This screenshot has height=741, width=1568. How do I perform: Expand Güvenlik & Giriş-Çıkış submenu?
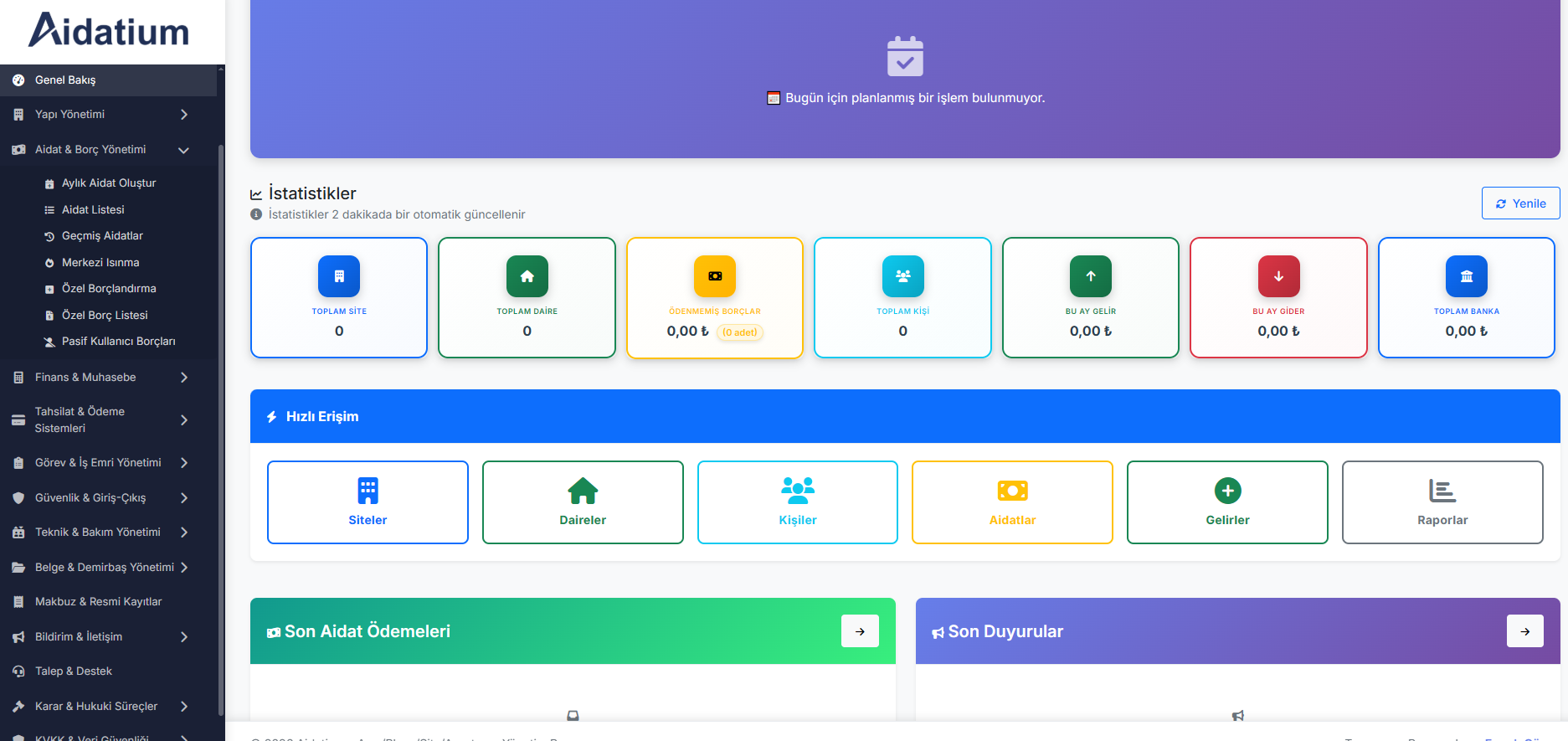tap(109, 498)
